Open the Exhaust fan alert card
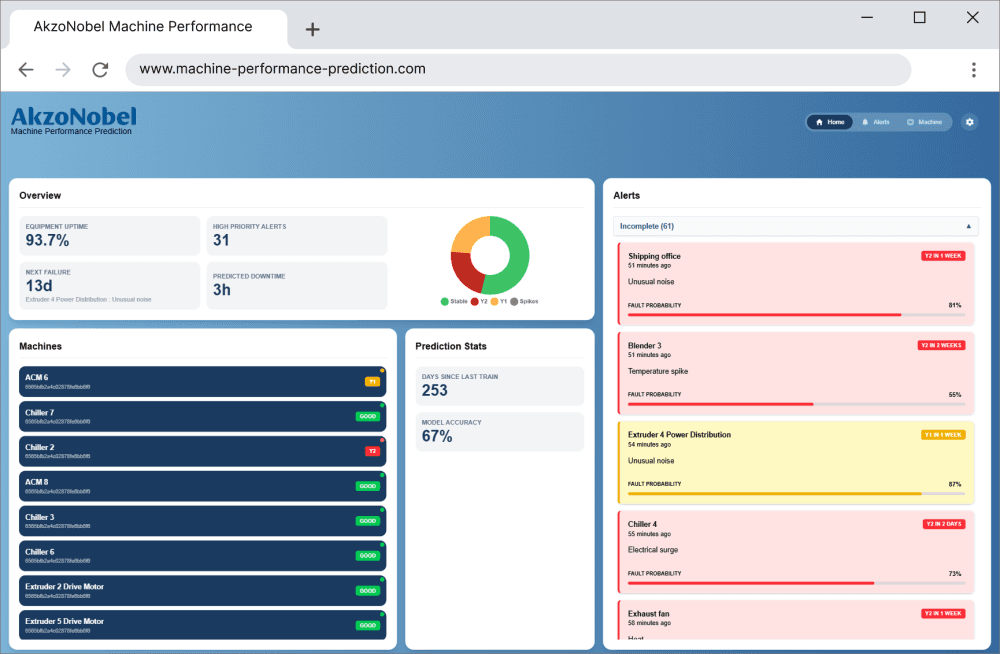The image size is (1000, 654). (x=796, y=620)
